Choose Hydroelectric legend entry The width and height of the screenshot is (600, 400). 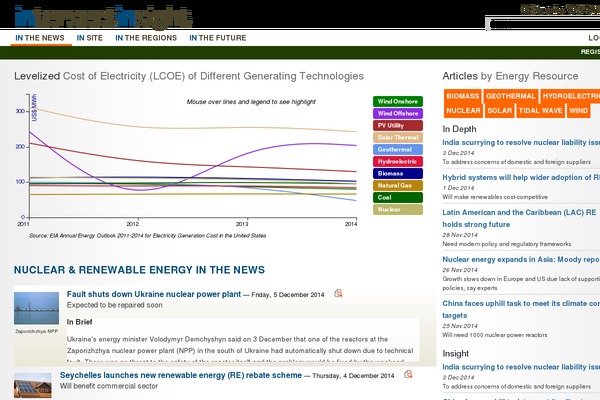coord(398,162)
